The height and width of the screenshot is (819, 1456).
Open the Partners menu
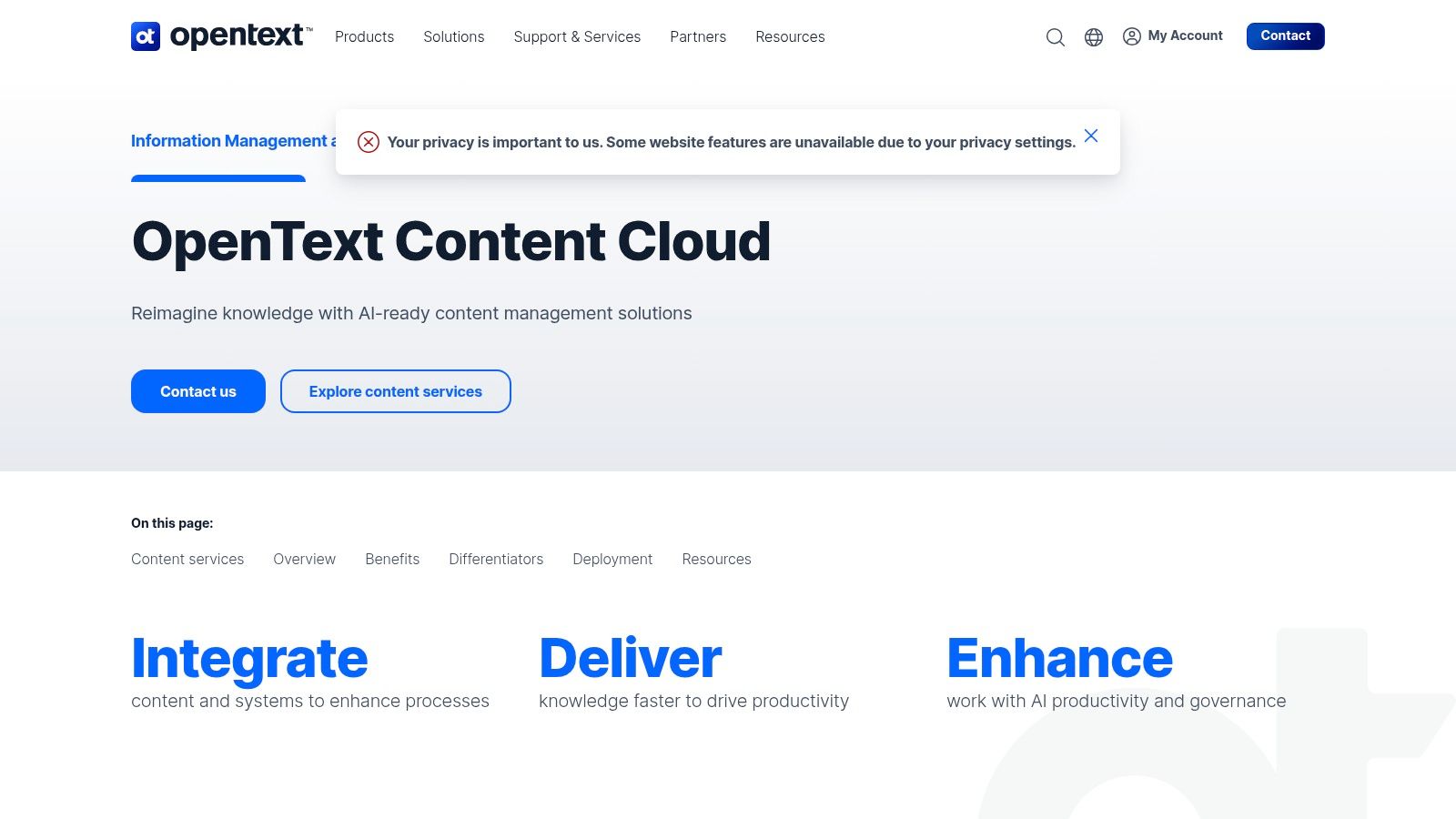(698, 36)
